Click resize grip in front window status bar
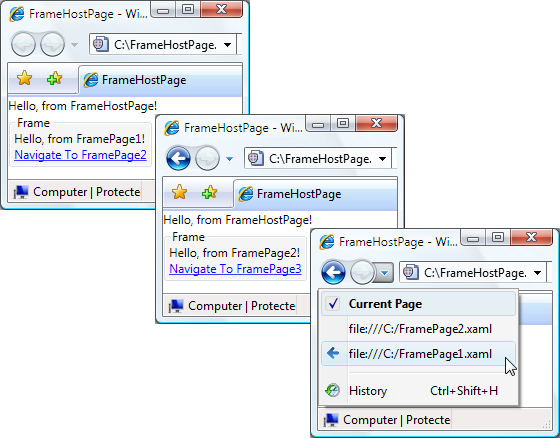This screenshot has width=560, height=438. pos(547,424)
